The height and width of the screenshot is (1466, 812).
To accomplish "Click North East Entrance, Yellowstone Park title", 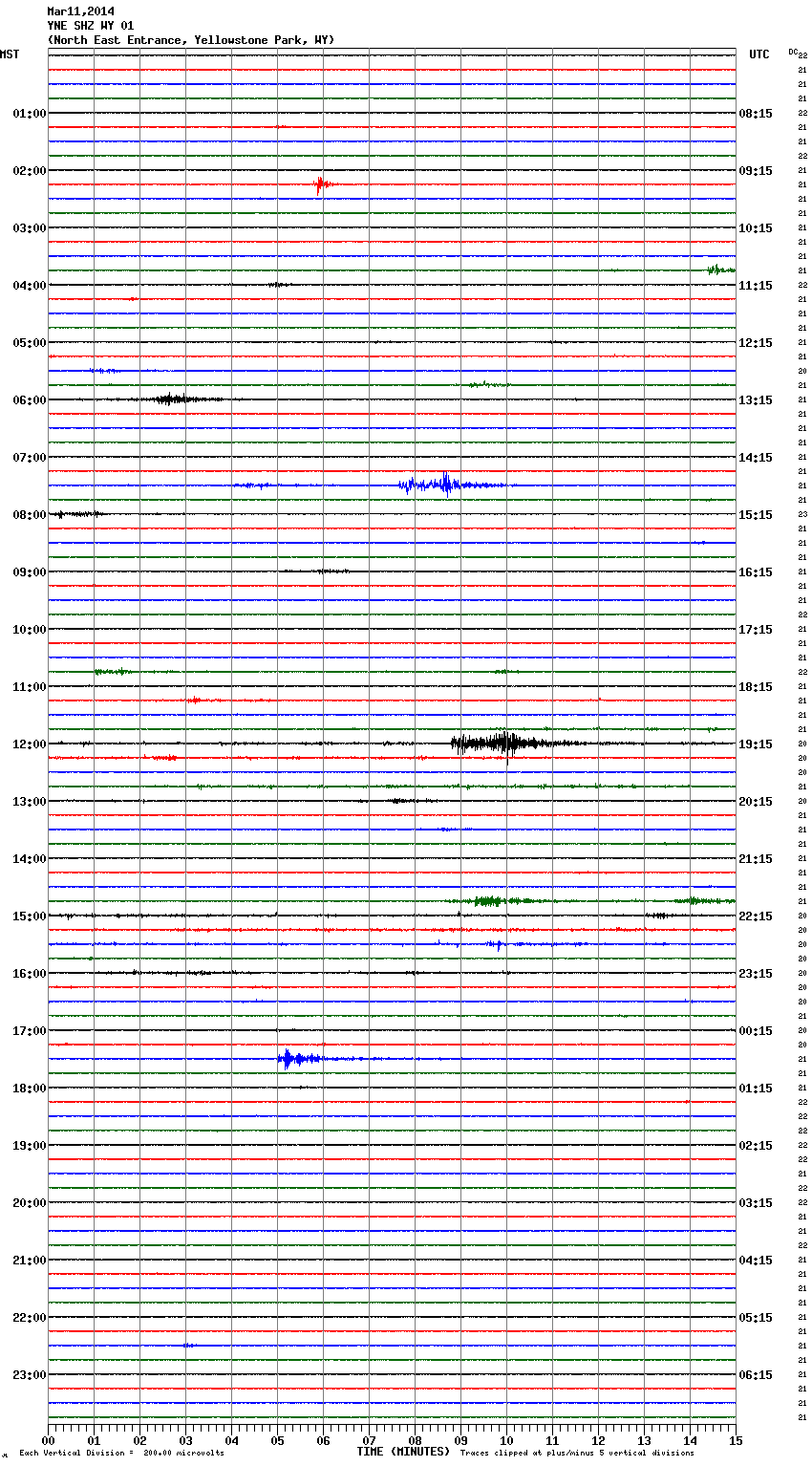I will coord(191,40).
